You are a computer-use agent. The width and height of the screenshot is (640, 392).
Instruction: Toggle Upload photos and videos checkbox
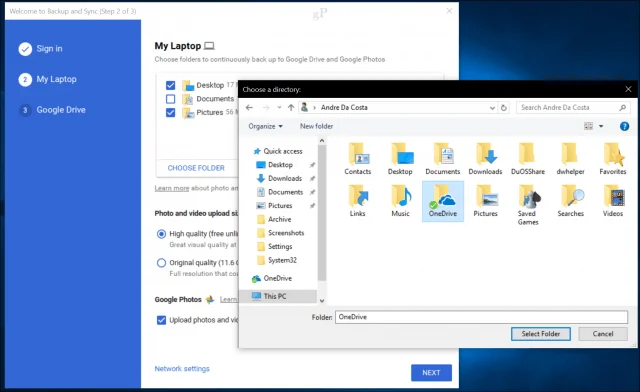point(161,320)
